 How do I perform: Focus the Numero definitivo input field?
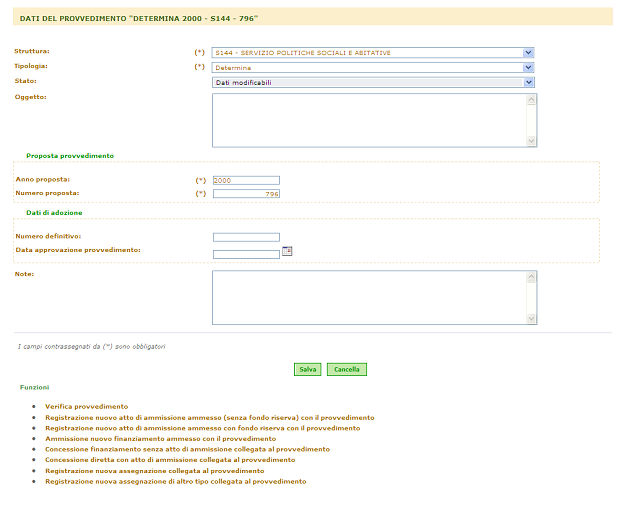pos(246,238)
